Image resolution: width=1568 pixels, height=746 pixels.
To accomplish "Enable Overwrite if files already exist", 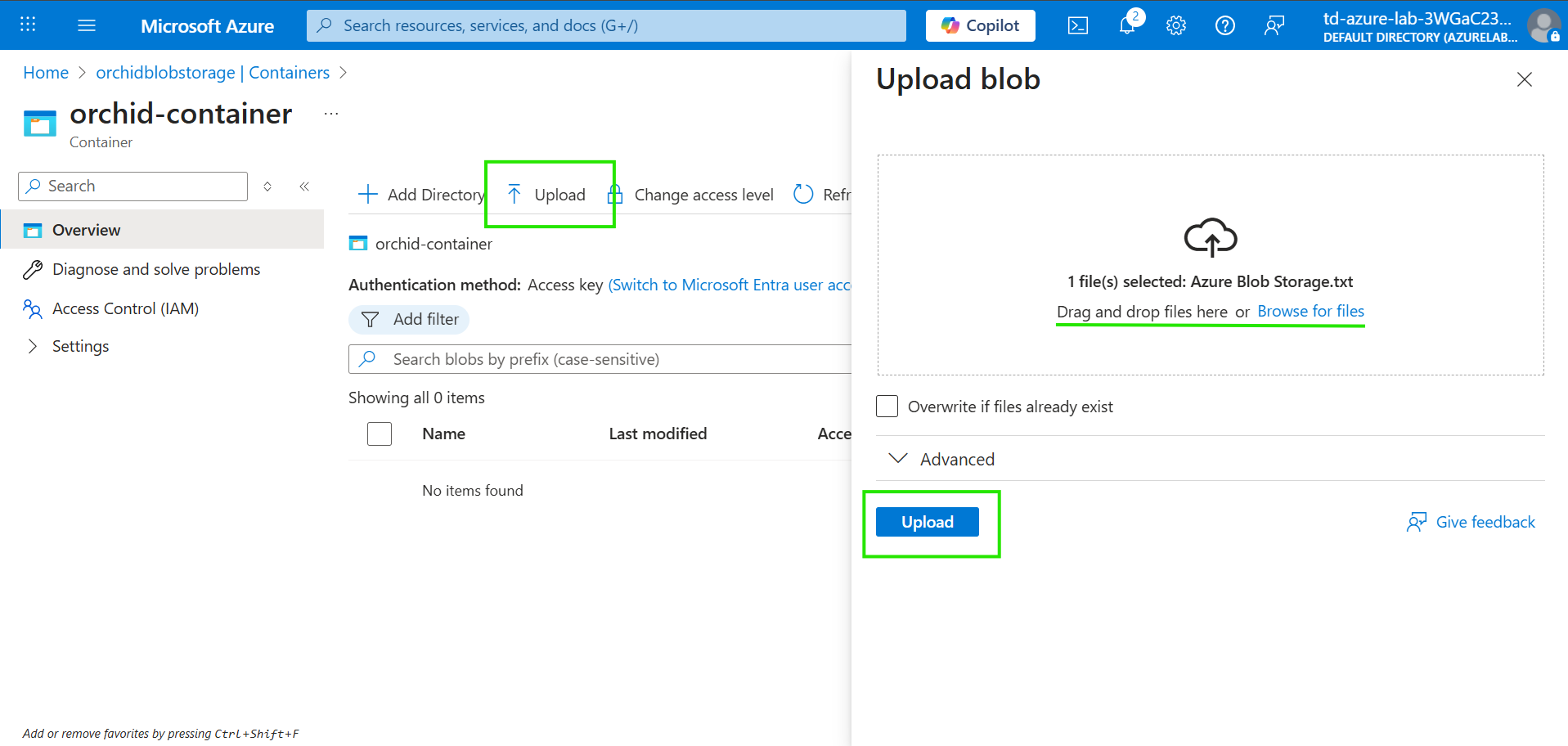I will click(887, 407).
